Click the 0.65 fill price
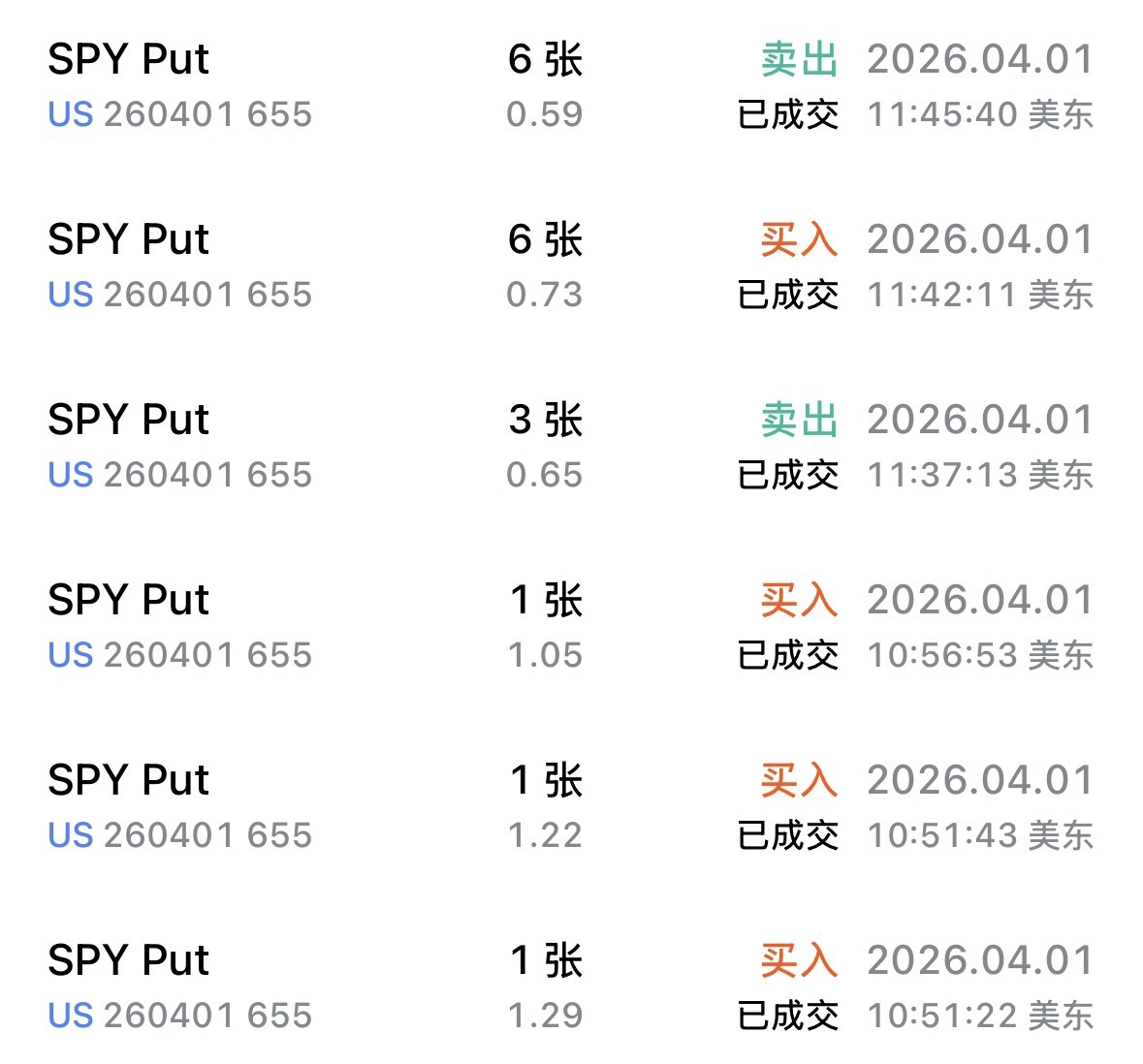This screenshot has height=1064, width=1143. [x=544, y=475]
